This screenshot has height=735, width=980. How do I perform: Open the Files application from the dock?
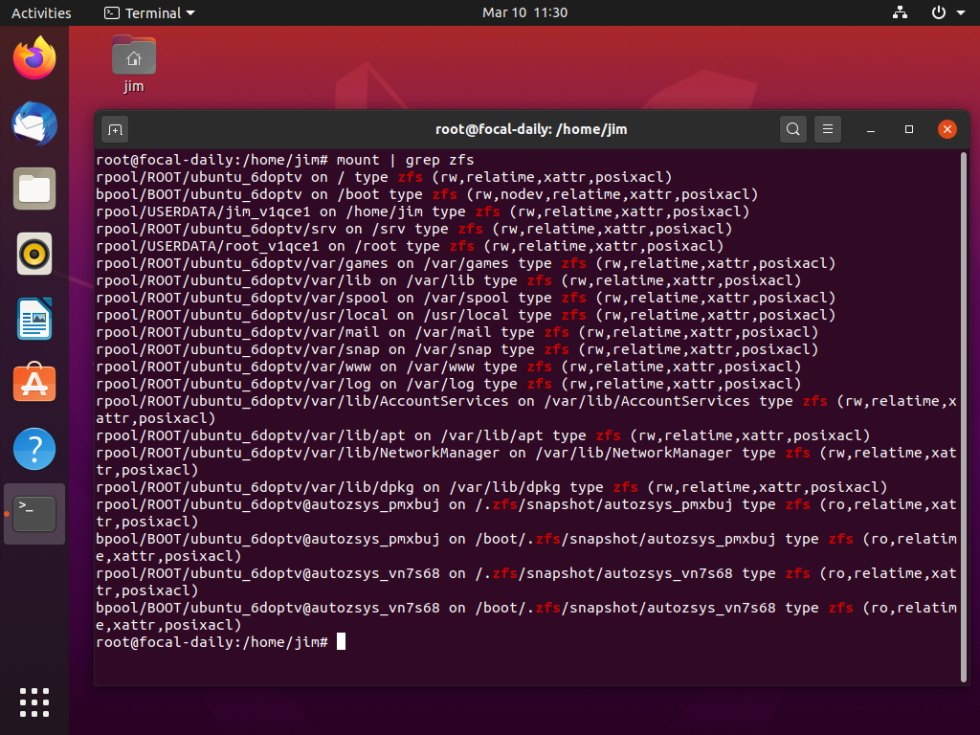[x=34, y=188]
